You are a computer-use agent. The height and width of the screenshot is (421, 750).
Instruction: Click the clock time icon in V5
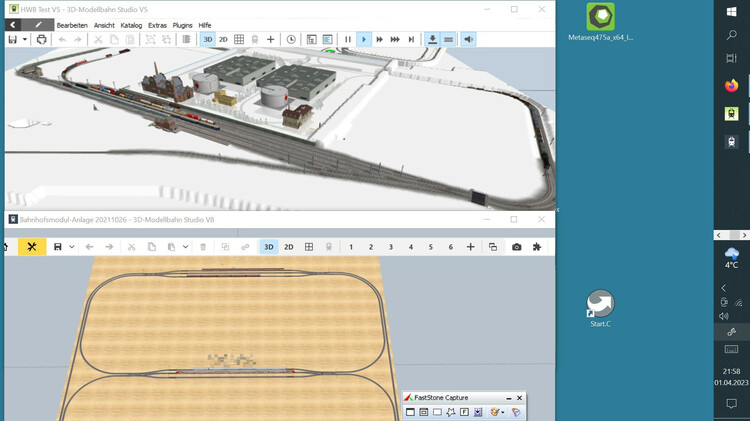tap(291, 39)
